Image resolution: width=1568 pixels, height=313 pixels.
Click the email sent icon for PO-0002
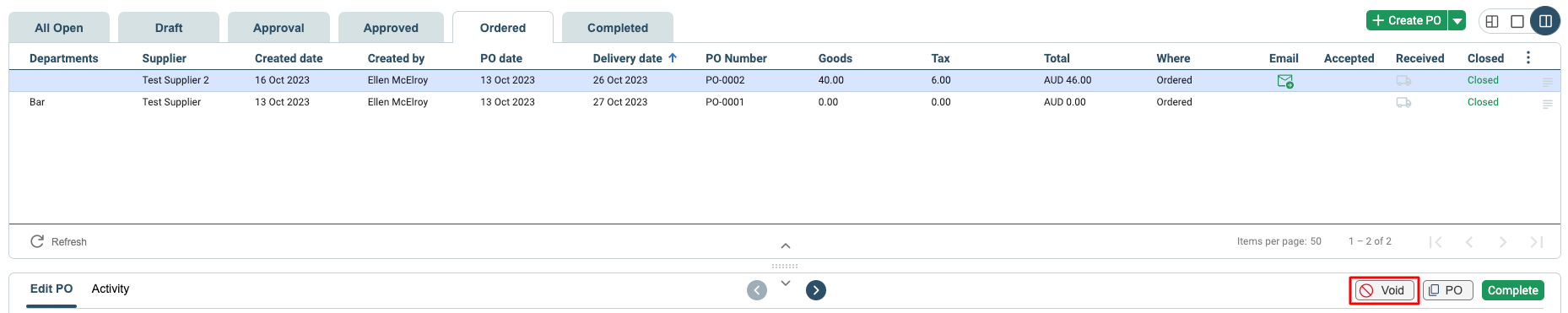click(x=1284, y=81)
